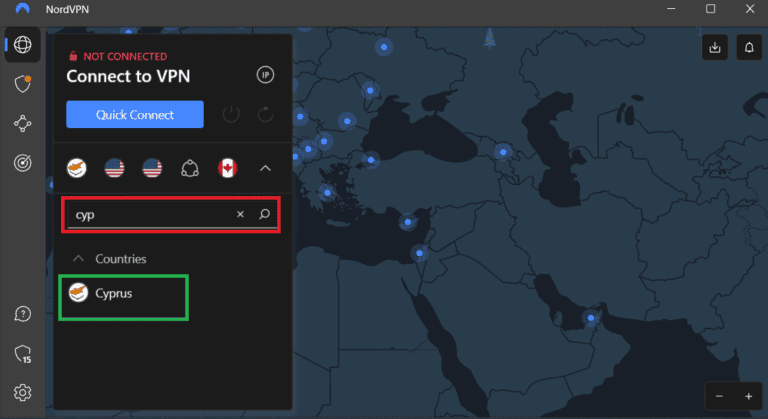
Task: Open Threat Protection shield in sidebar
Action: point(22,86)
